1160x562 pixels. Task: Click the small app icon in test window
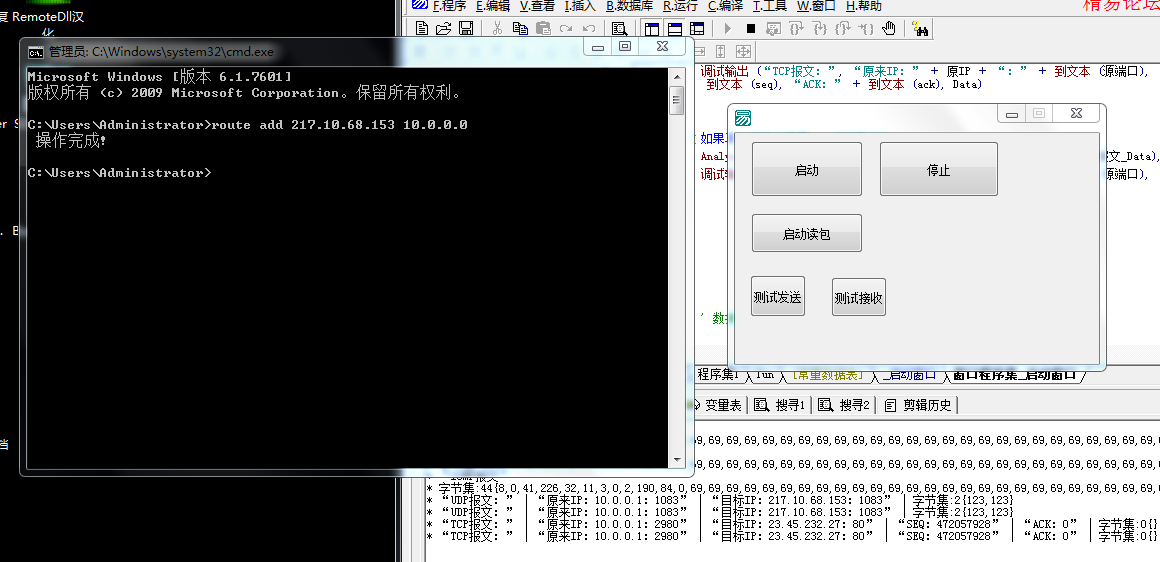pos(743,118)
